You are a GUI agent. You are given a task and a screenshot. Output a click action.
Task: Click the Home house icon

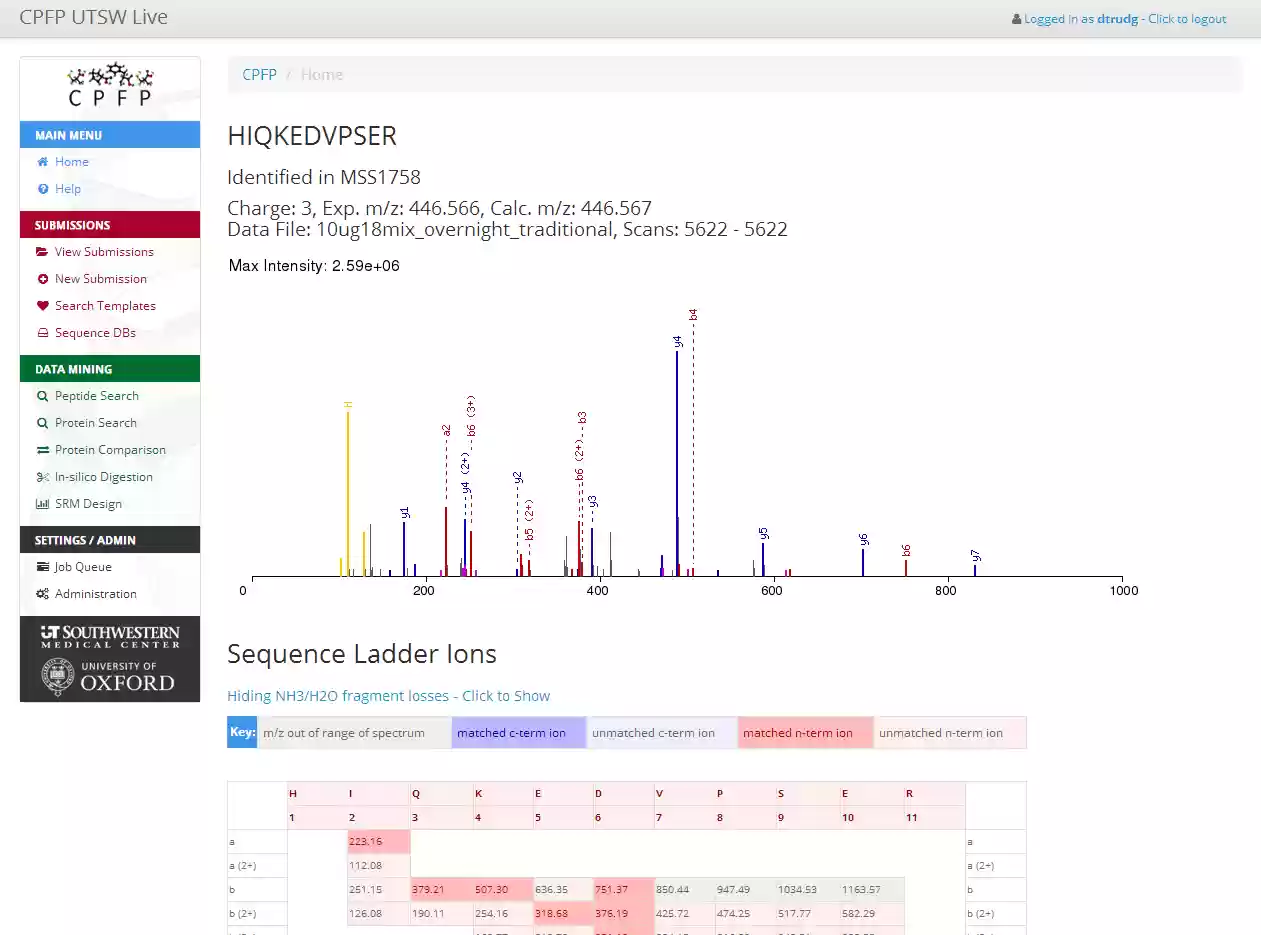tap(42, 161)
